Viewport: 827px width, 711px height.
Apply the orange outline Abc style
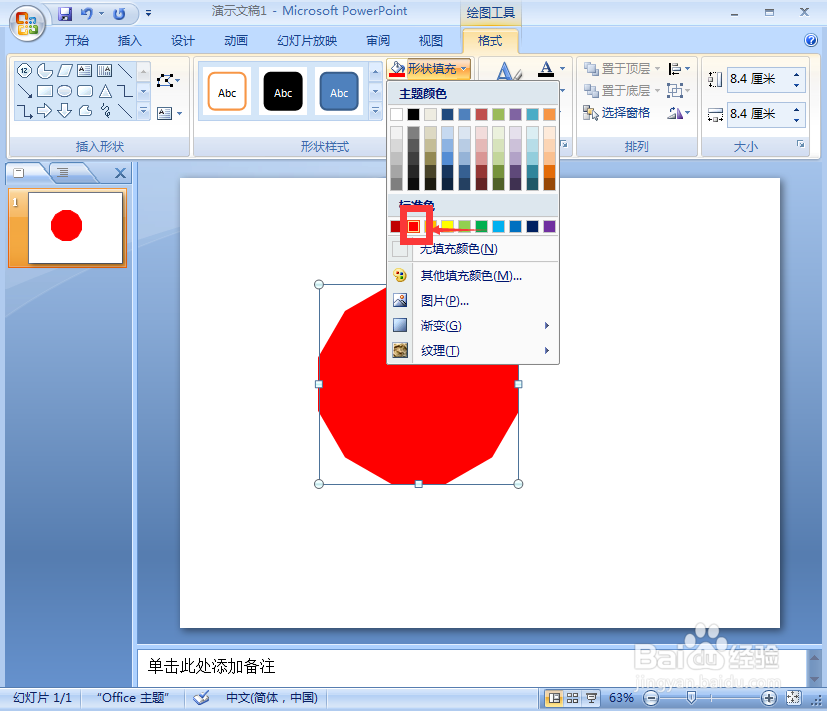coord(227,92)
